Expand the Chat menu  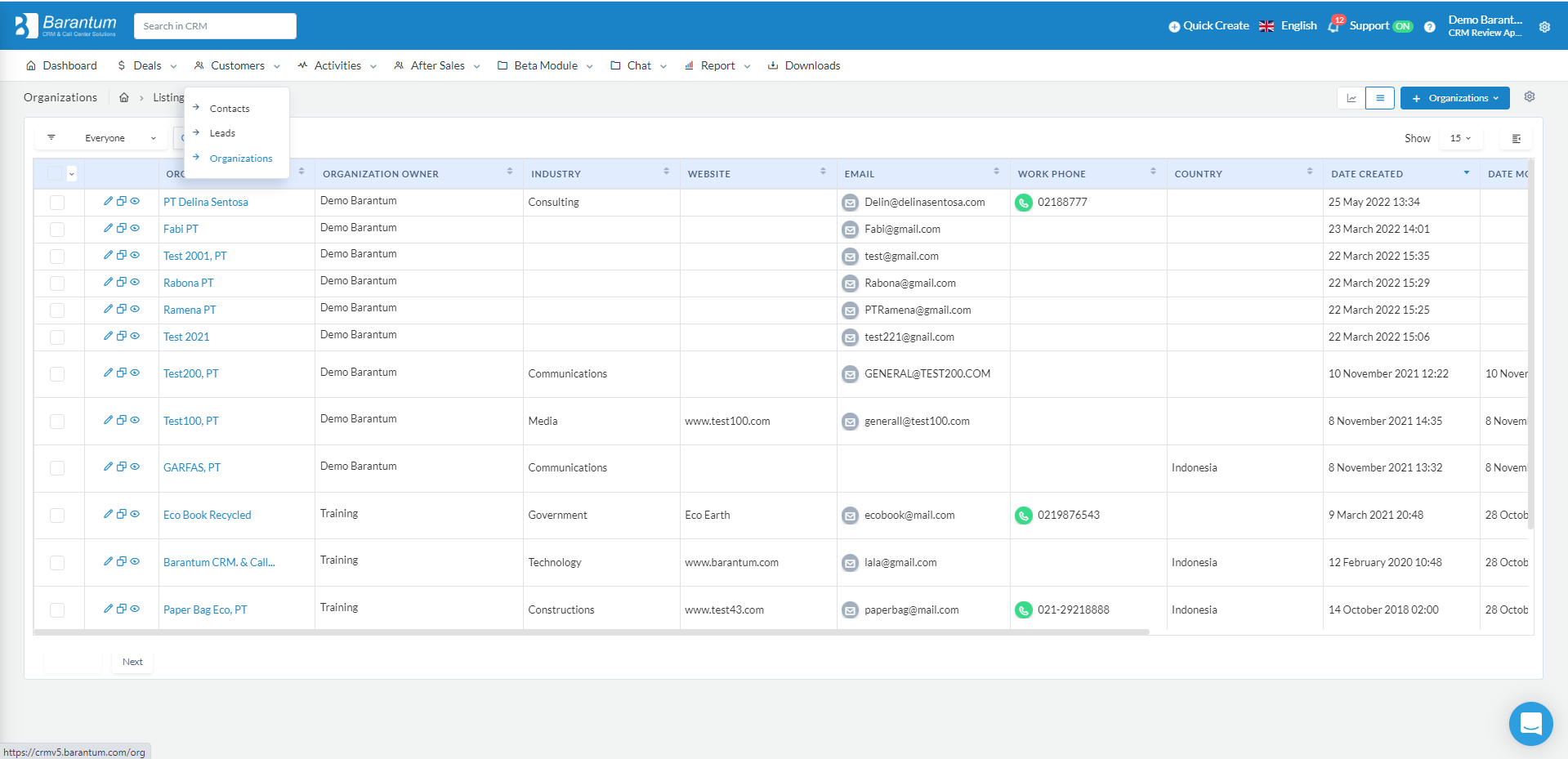click(639, 65)
